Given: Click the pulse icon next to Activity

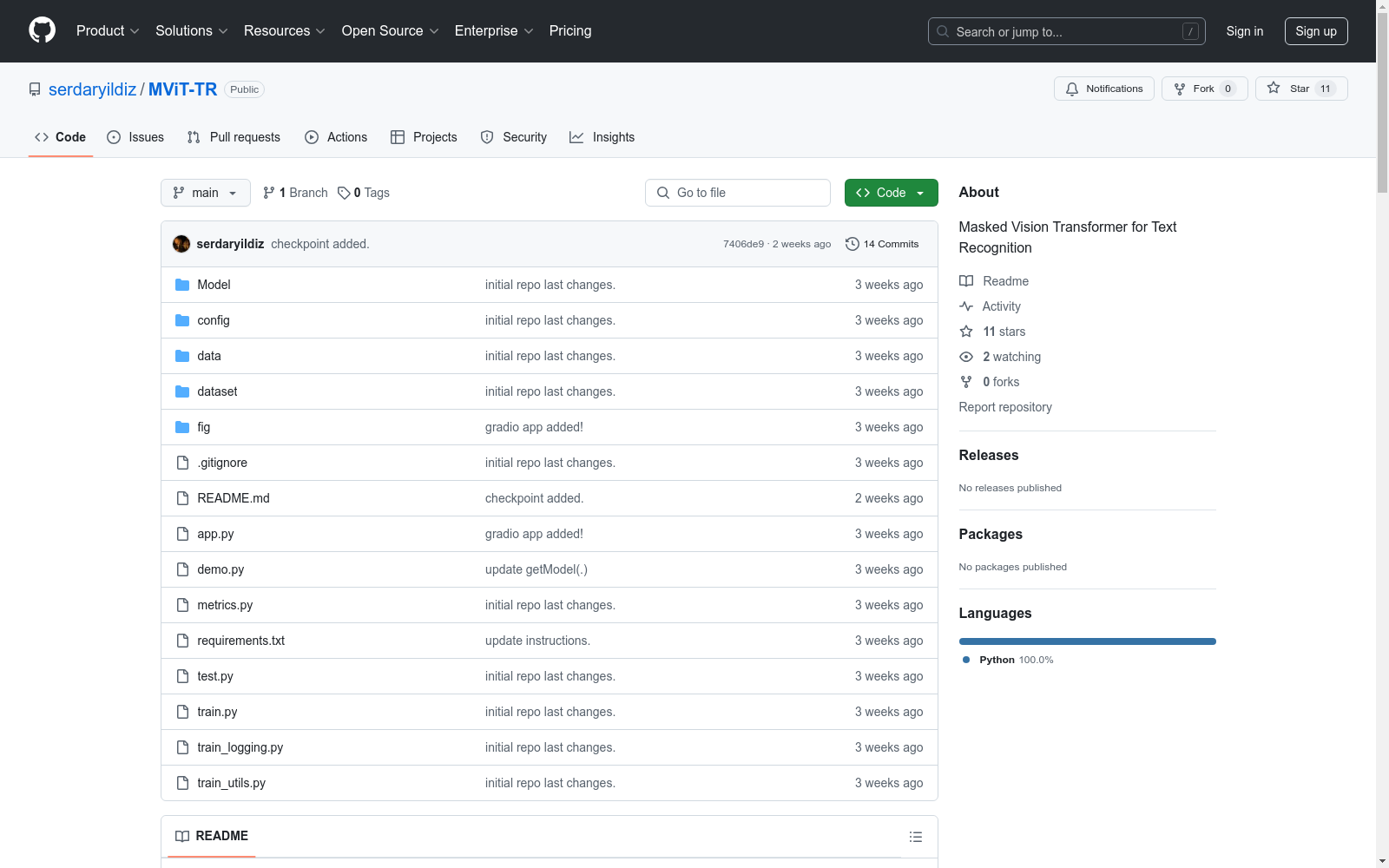Looking at the screenshot, I should (x=966, y=306).
